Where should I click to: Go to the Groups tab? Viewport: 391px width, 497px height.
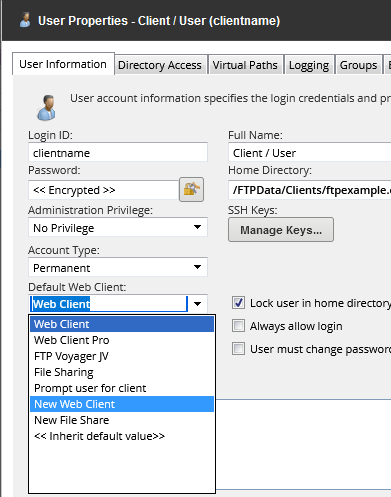point(358,65)
